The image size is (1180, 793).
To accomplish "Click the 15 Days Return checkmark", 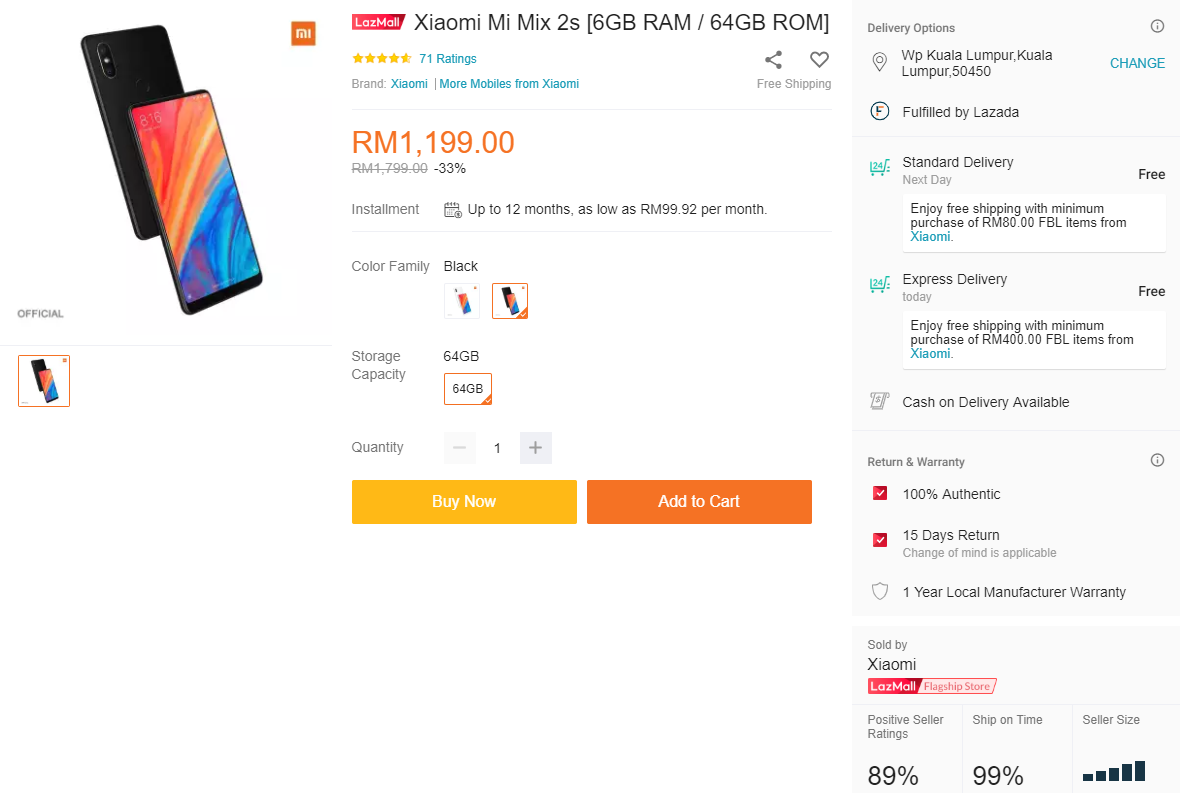I will pos(880,540).
